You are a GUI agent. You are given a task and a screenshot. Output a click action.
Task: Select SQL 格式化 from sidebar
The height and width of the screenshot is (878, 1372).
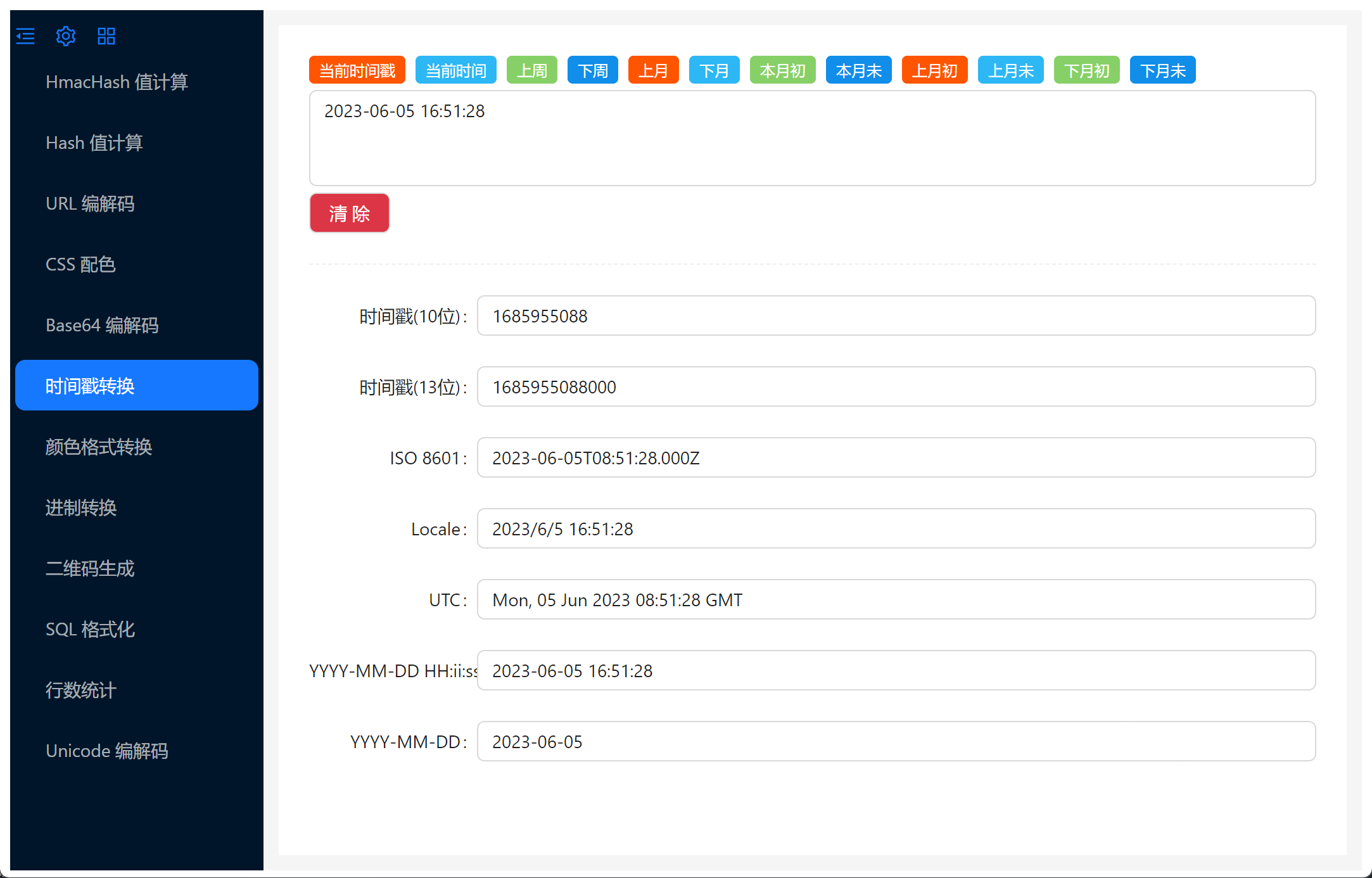90,629
